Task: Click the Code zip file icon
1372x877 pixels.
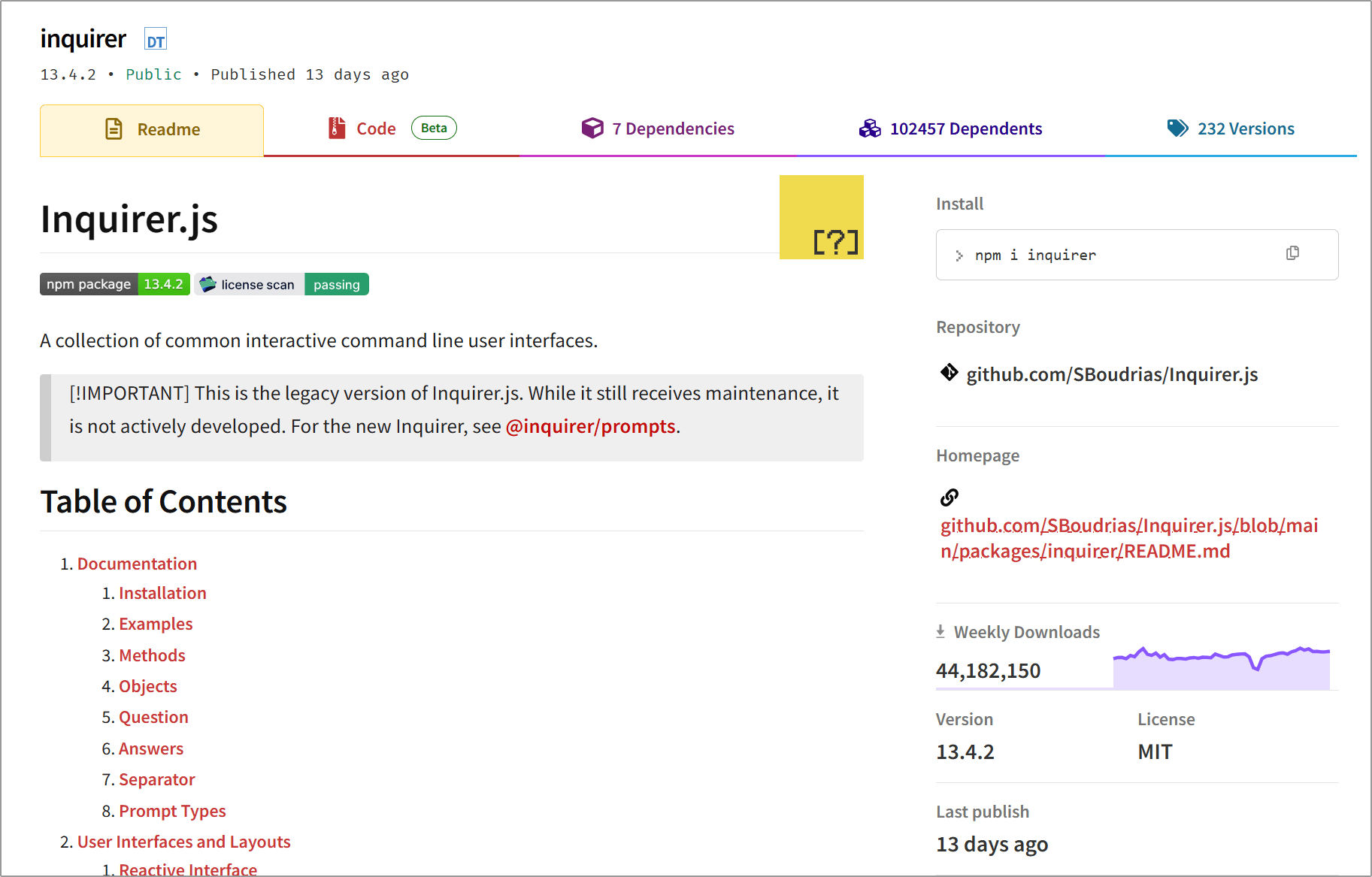Action: pos(337,129)
